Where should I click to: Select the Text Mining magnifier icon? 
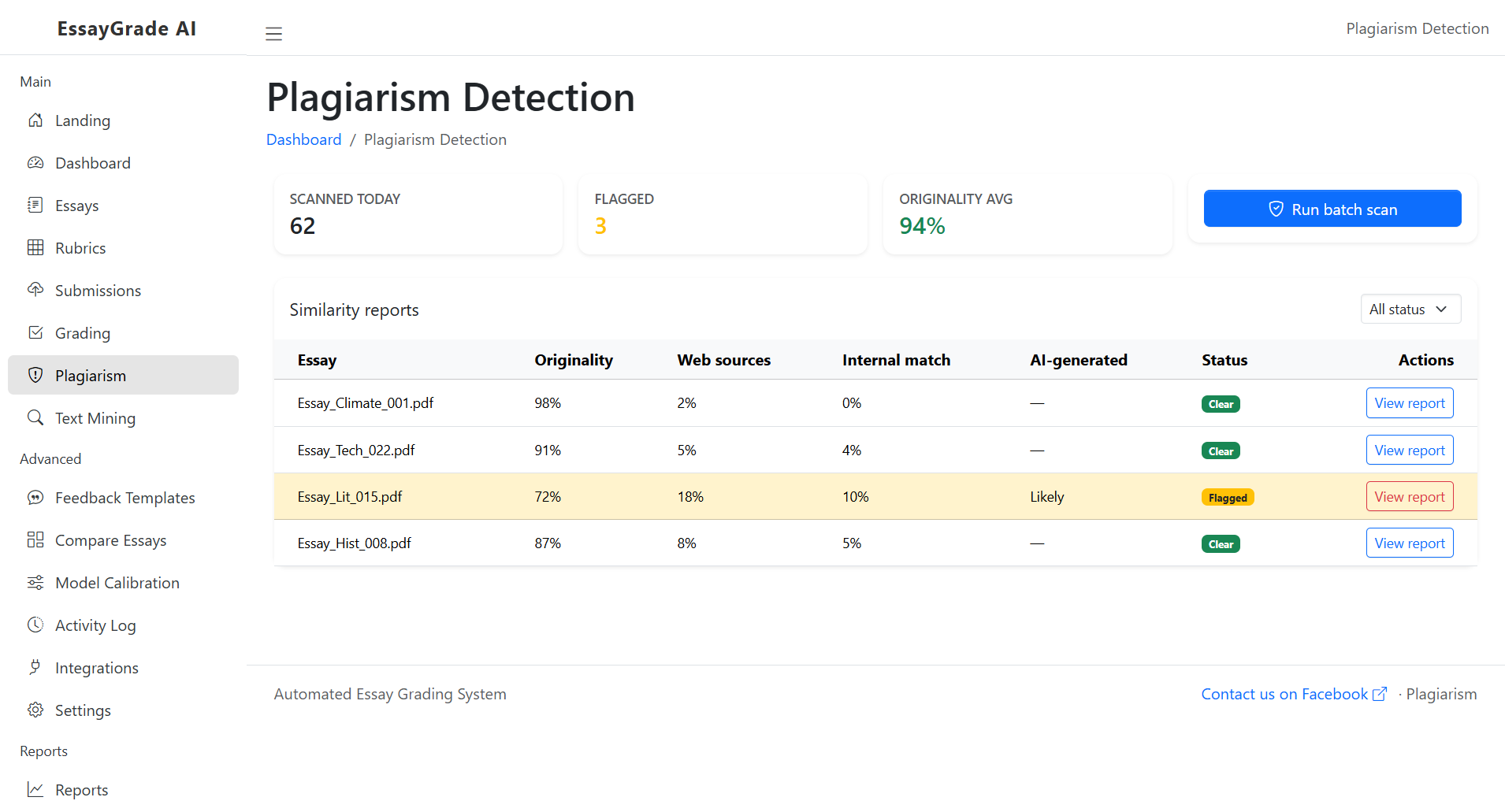(35, 417)
